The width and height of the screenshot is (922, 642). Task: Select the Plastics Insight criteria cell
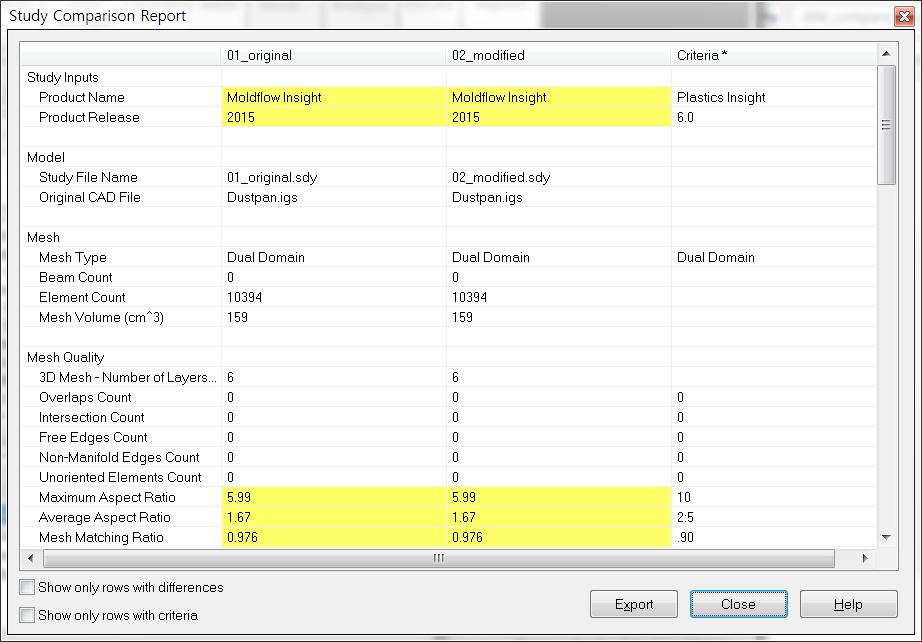pos(774,98)
